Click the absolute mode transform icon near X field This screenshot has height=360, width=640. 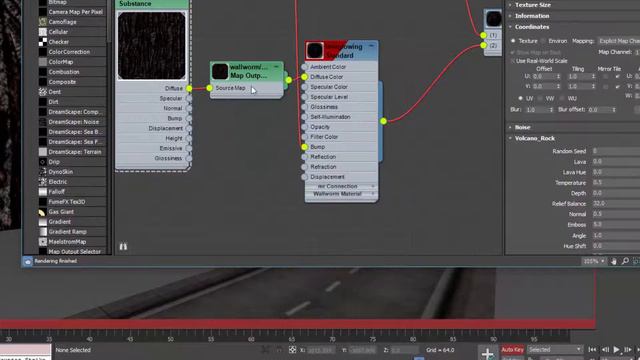292,350
